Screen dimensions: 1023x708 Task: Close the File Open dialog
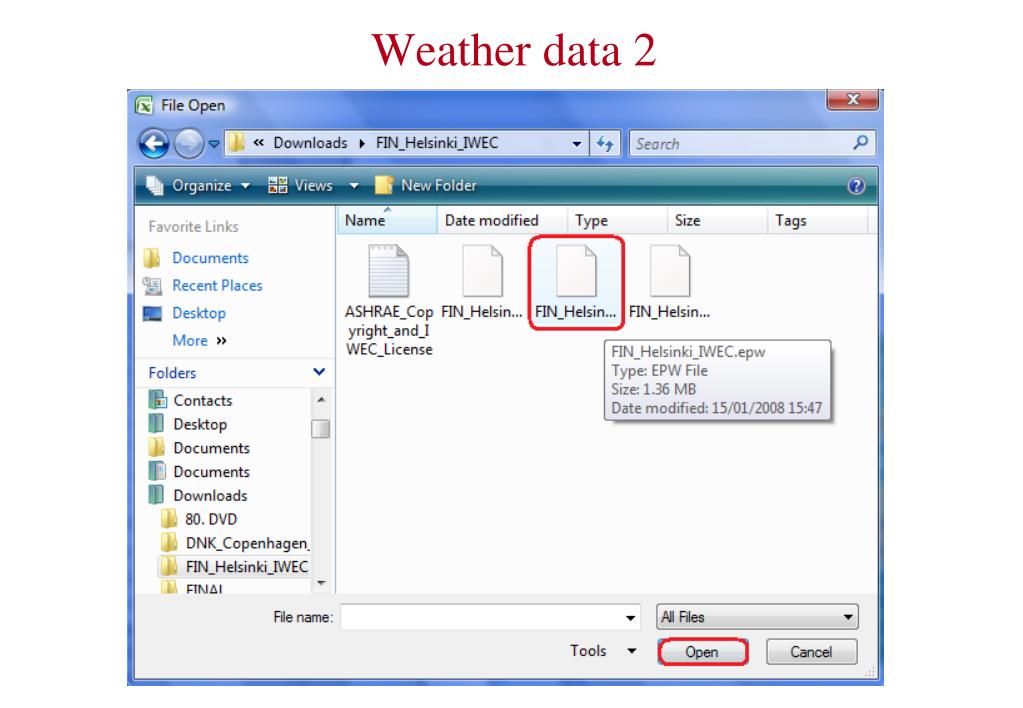(x=853, y=100)
